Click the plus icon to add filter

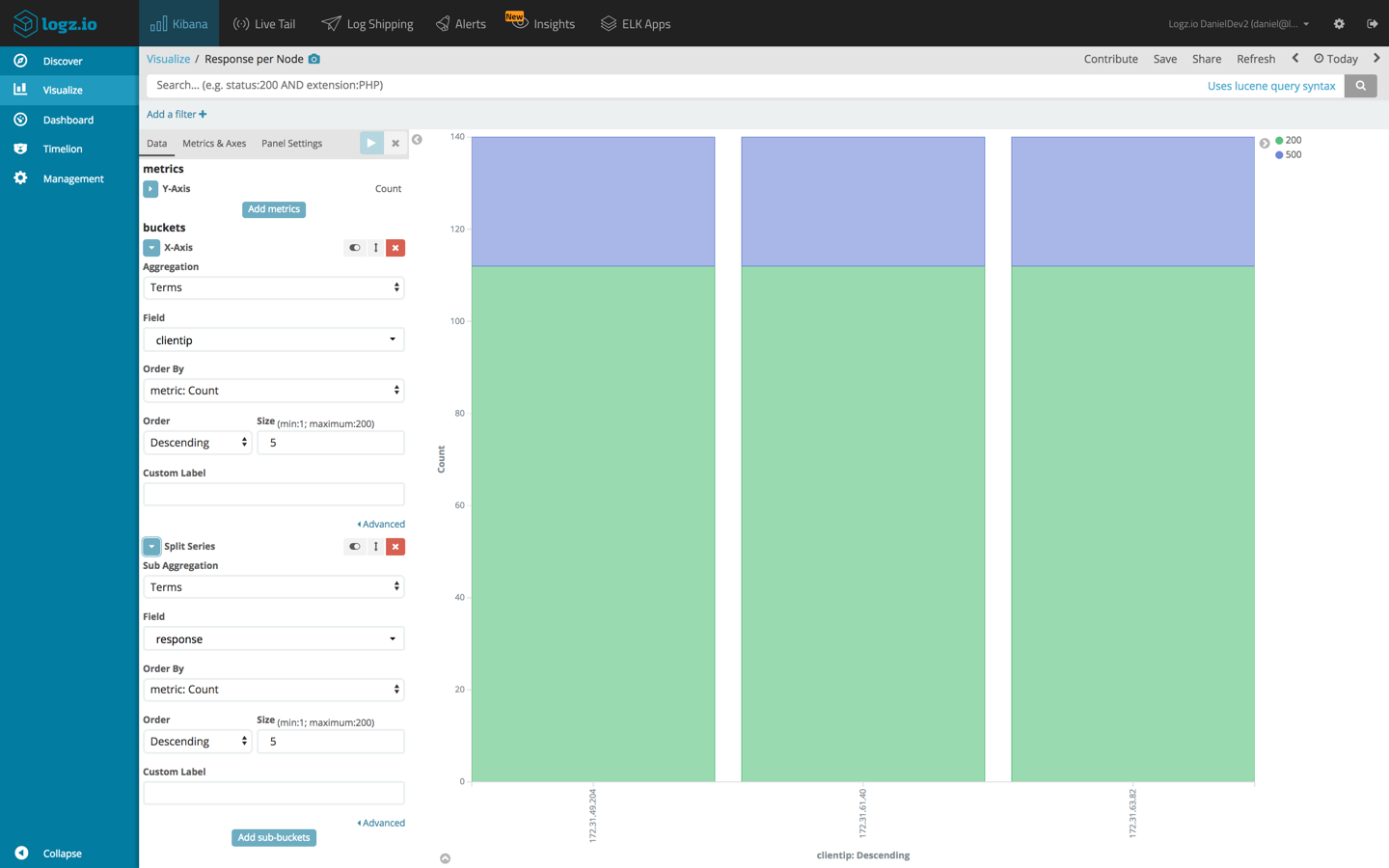(x=203, y=114)
